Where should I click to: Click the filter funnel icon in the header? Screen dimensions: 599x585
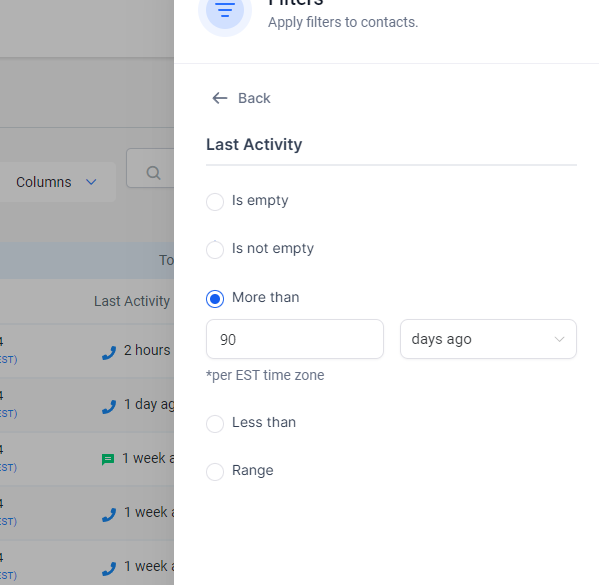[225, 10]
